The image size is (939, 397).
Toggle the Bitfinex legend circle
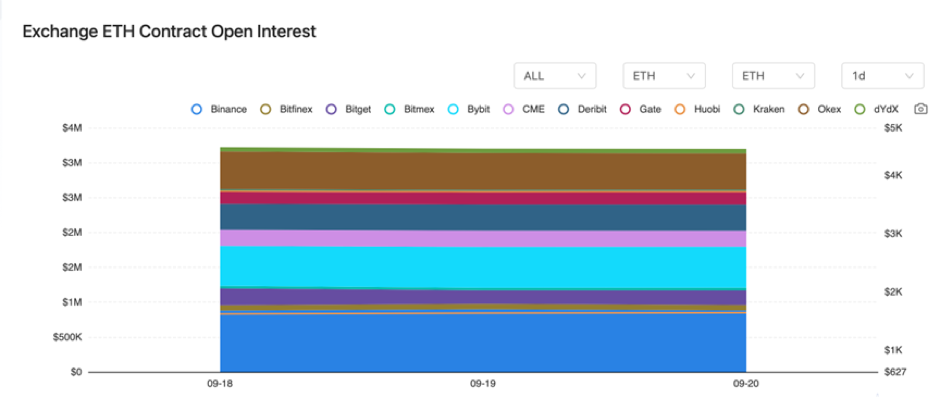[x=266, y=109]
